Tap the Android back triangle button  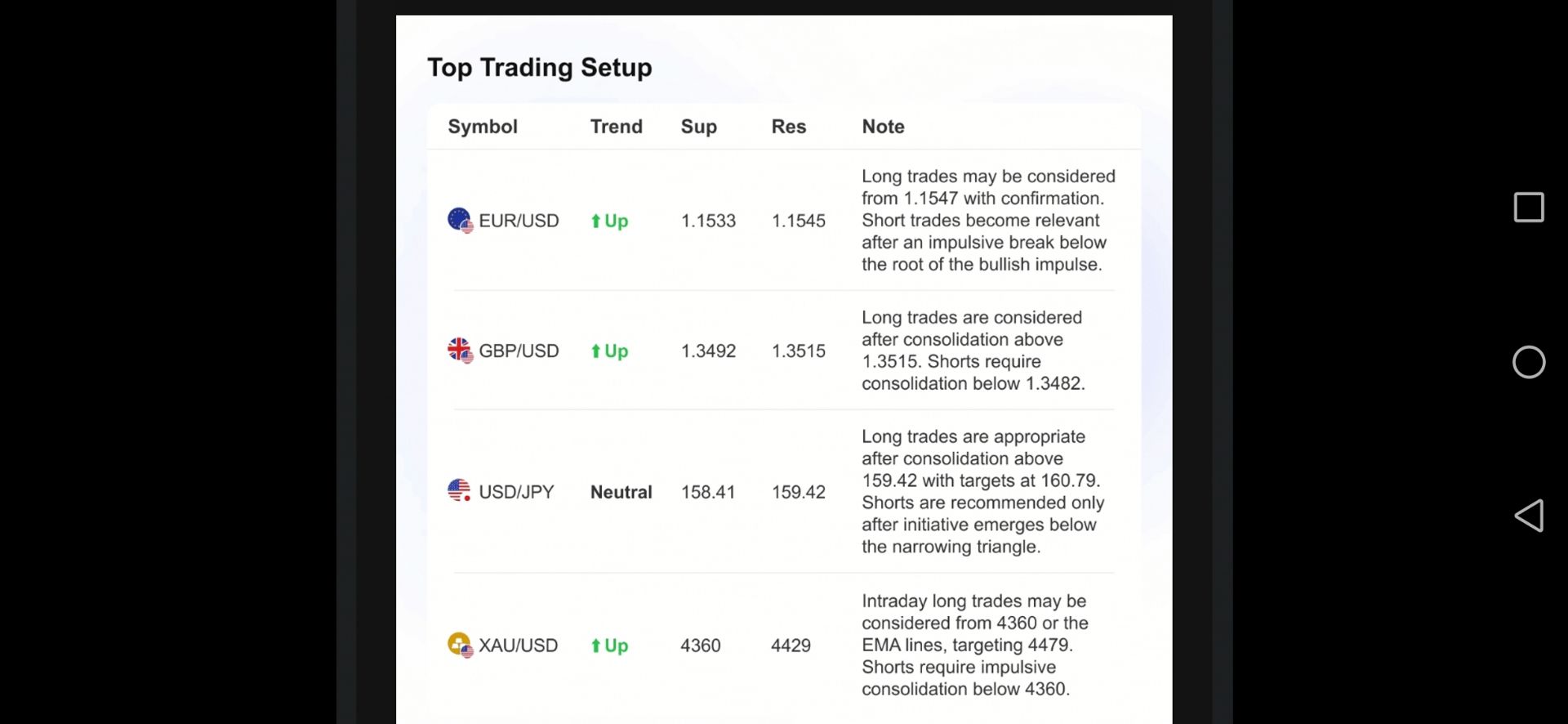pos(1529,516)
